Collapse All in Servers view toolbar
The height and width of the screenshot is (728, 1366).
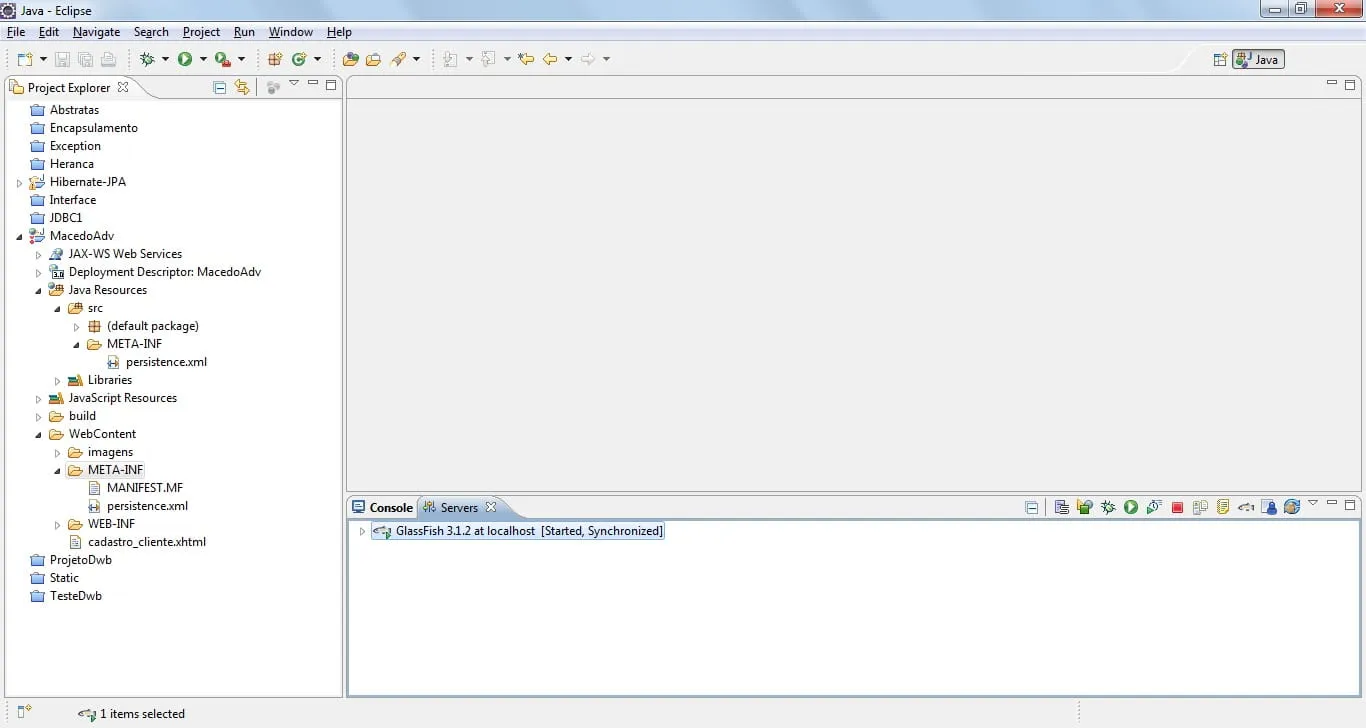[x=1032, y=508]
